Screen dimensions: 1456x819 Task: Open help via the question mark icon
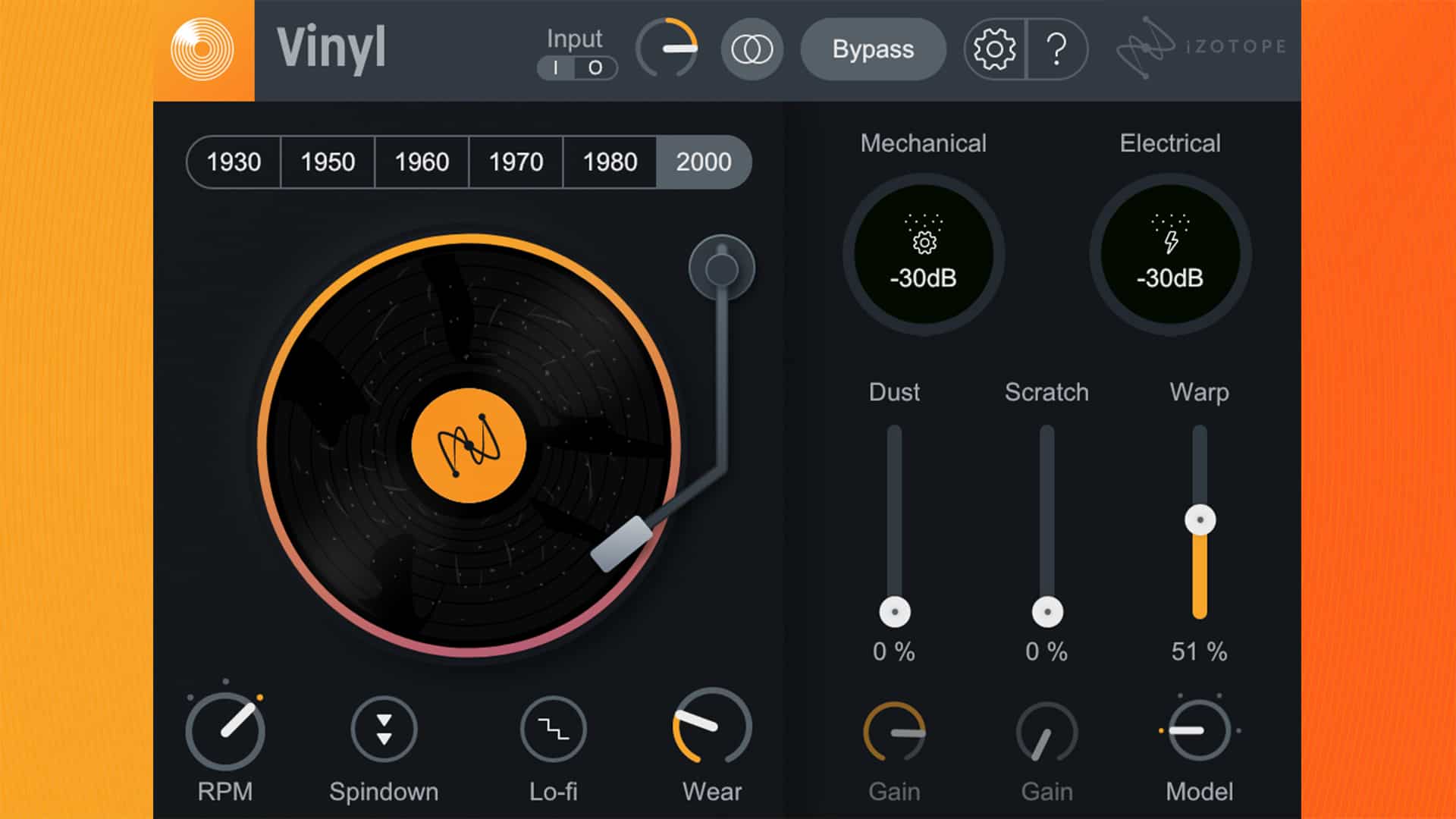(x=1056, y=49)
